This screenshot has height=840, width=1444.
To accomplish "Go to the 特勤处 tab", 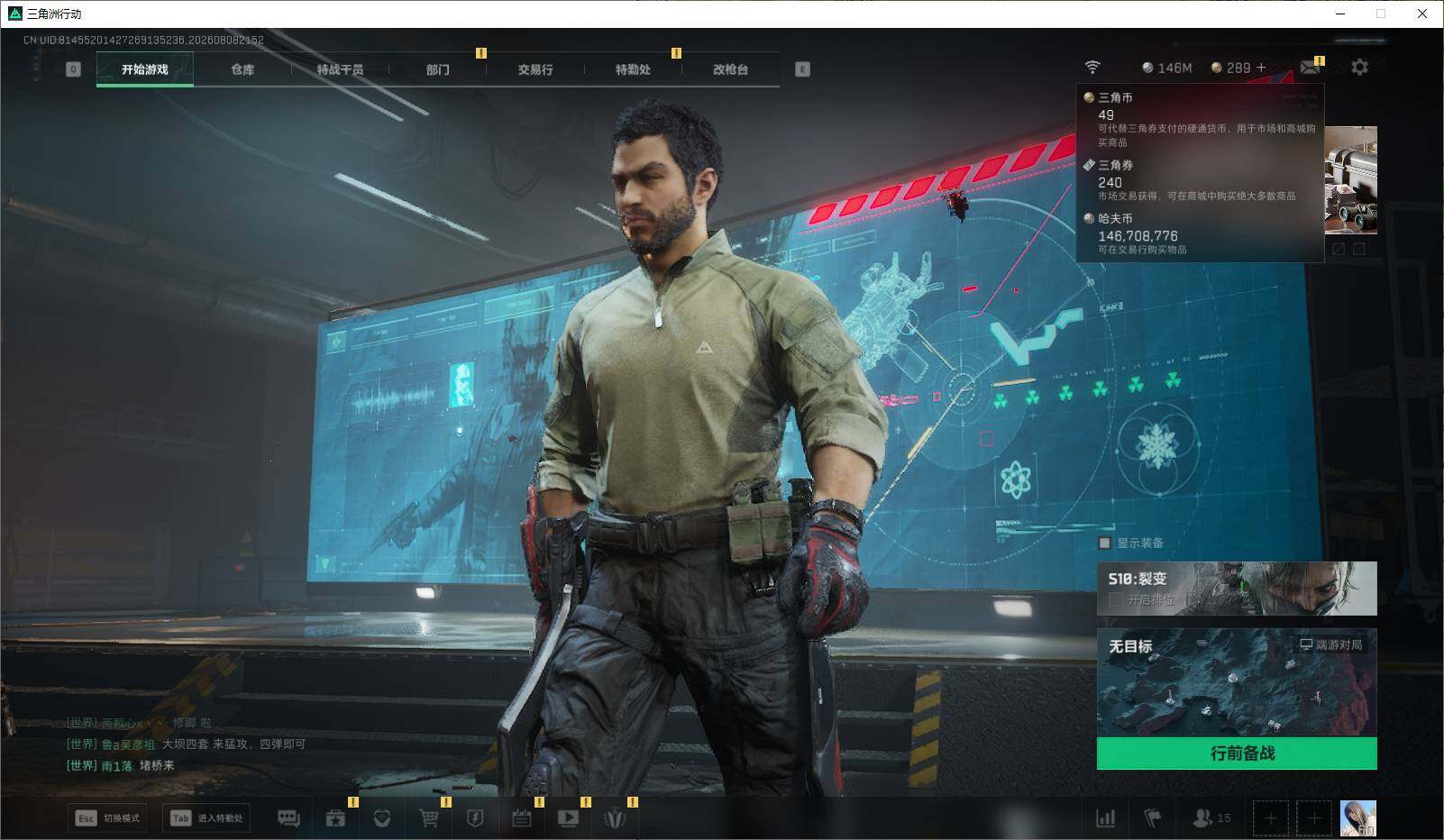I will (x=633, y=69).
